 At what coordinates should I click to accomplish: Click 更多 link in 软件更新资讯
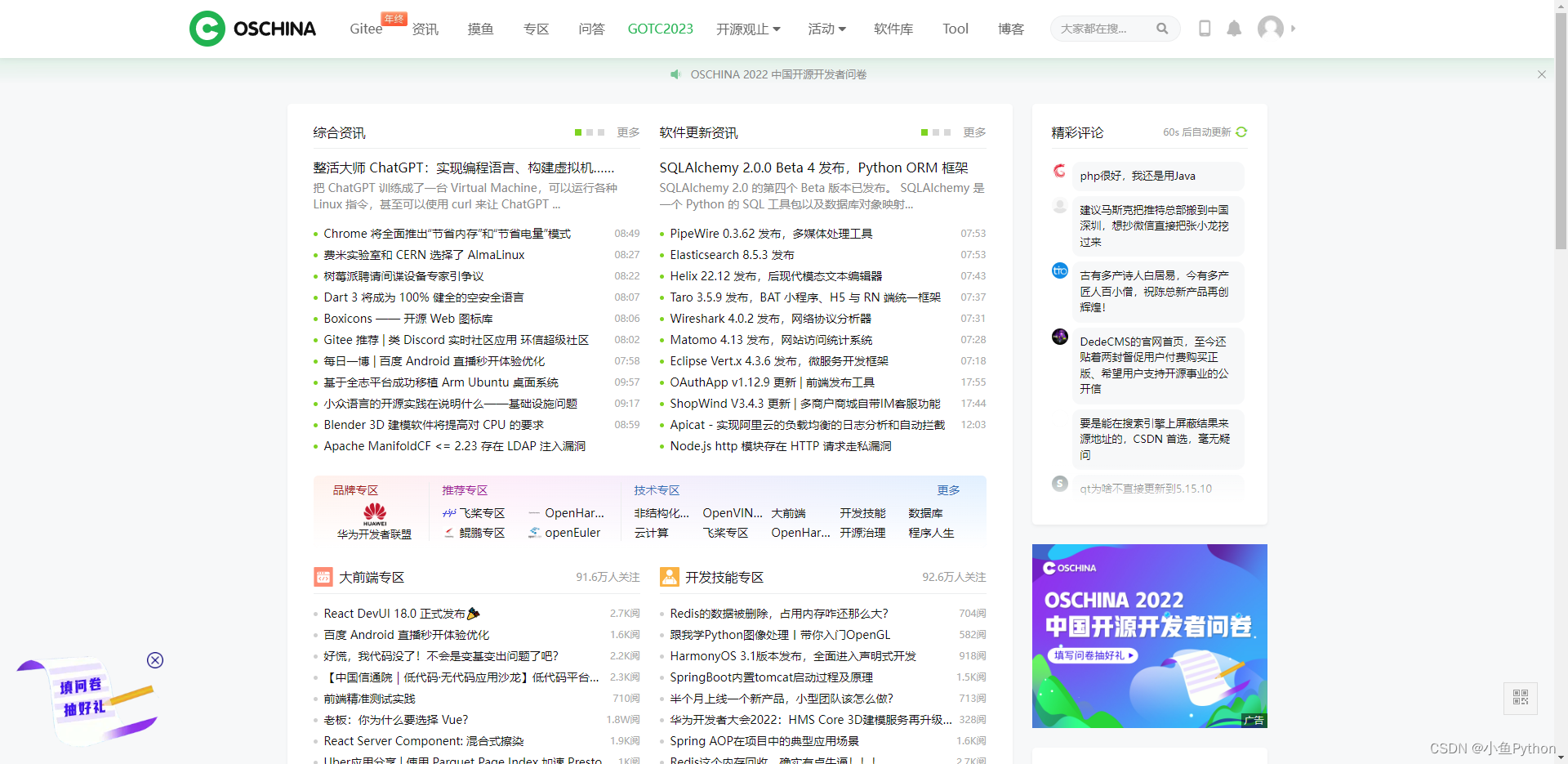point(974,132)
